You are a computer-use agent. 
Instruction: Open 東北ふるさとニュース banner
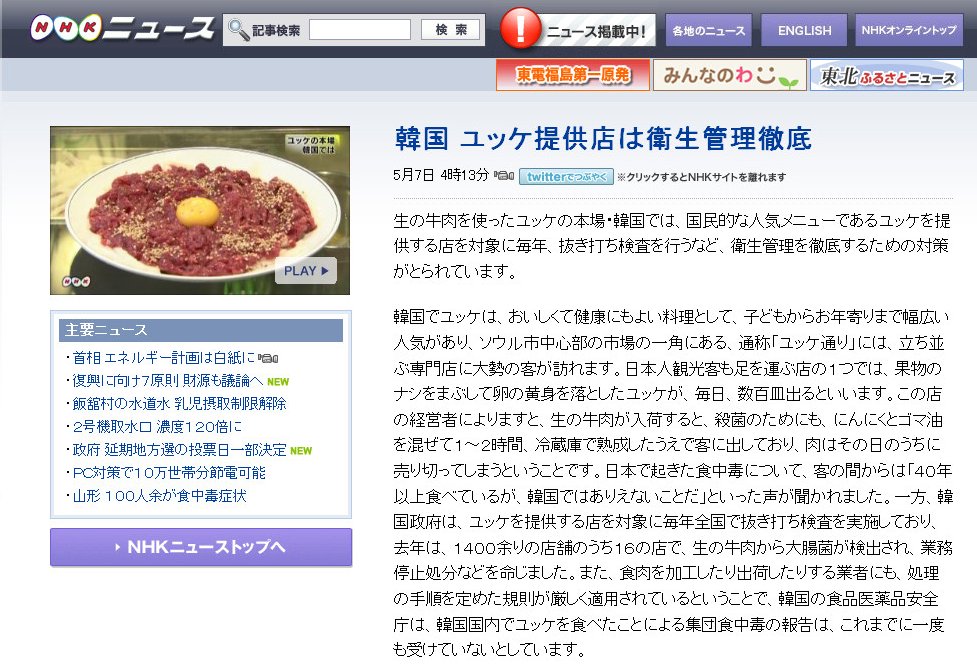[887, 75]
